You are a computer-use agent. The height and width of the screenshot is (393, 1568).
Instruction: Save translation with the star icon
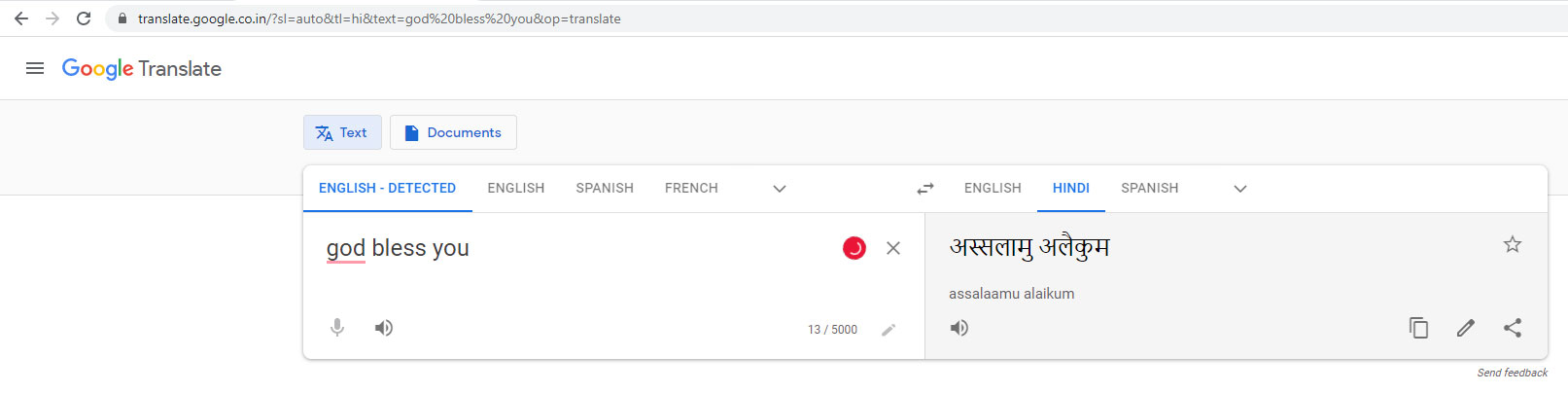[1512, 244]
